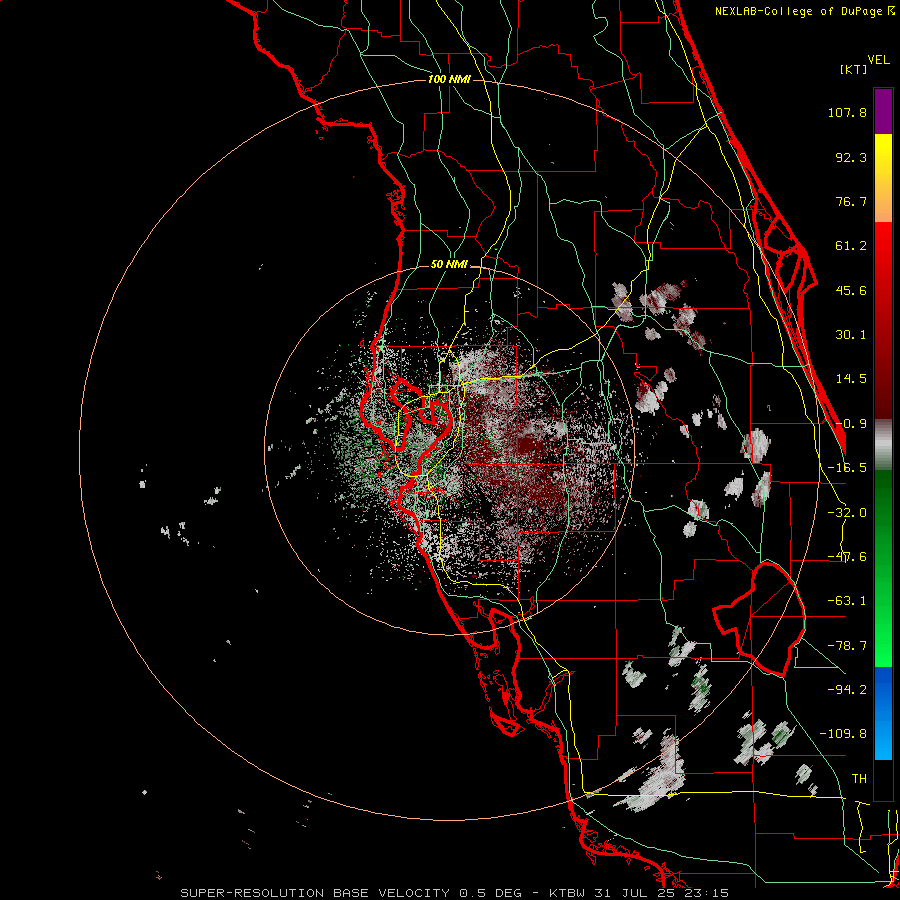Select the 30.1 velocity scale value

tap(851, 335)
